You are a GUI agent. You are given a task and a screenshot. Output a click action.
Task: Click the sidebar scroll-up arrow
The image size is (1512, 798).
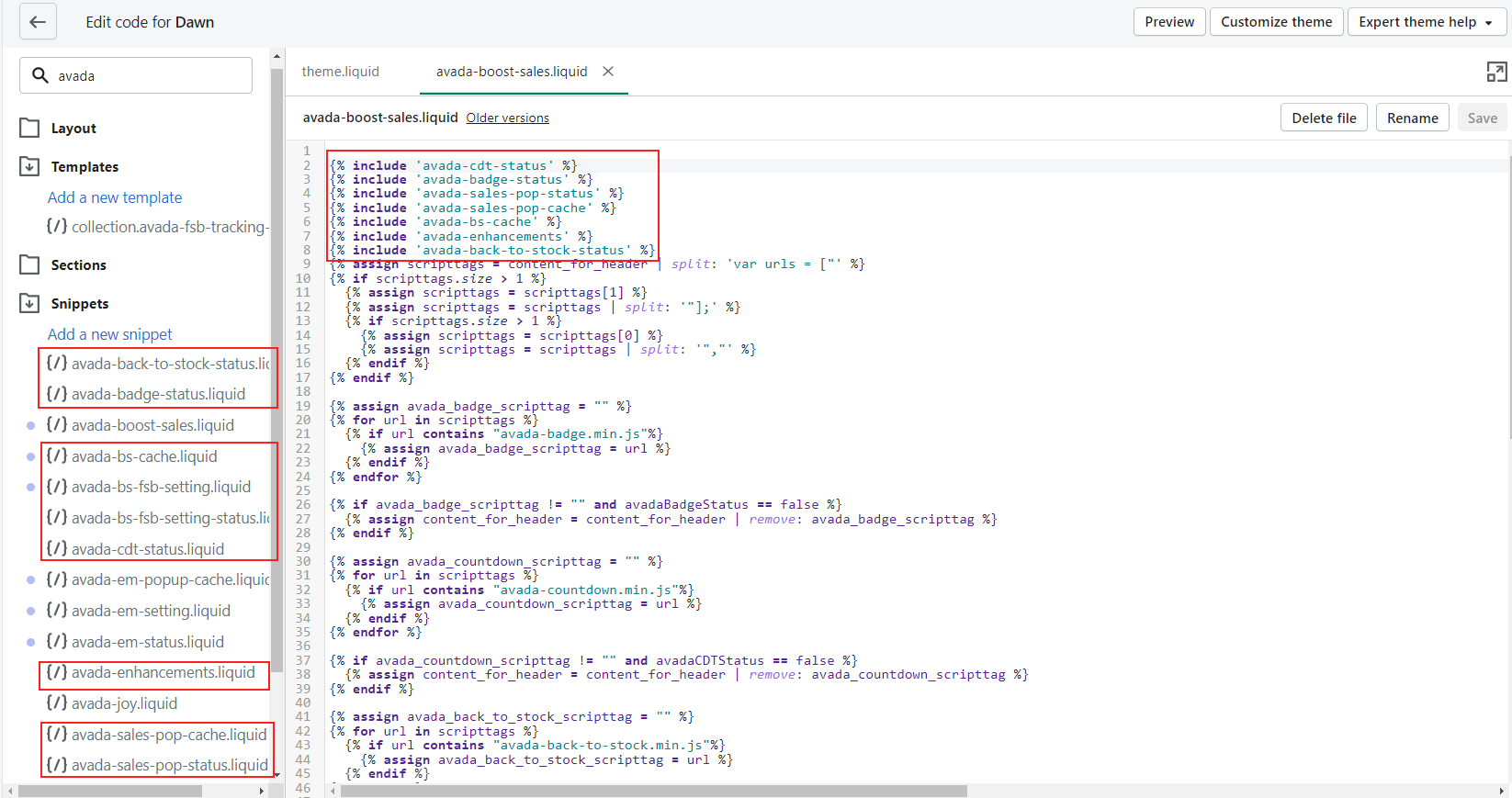276,56
